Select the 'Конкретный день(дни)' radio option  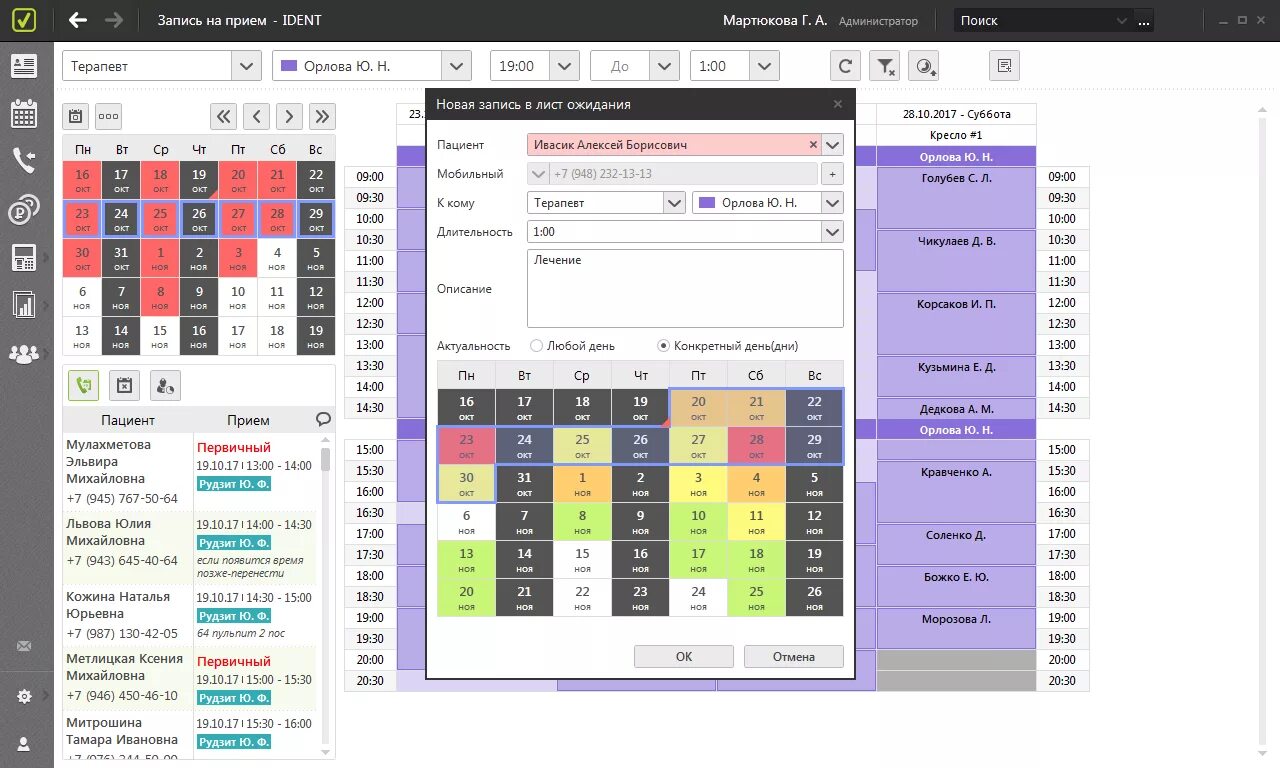click(663, 346)
